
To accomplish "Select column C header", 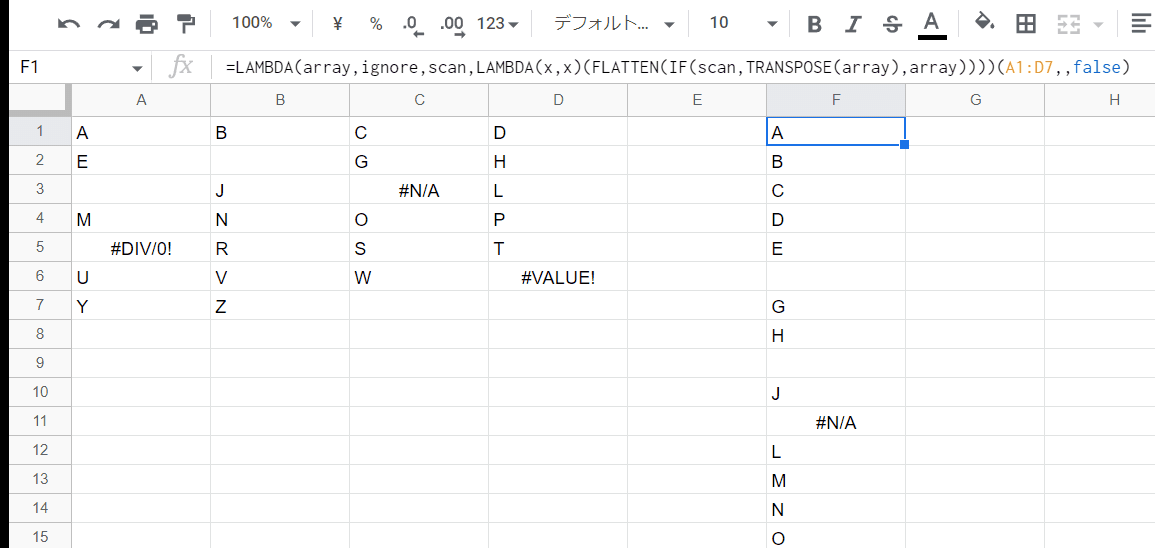I will tap(419, 100).
